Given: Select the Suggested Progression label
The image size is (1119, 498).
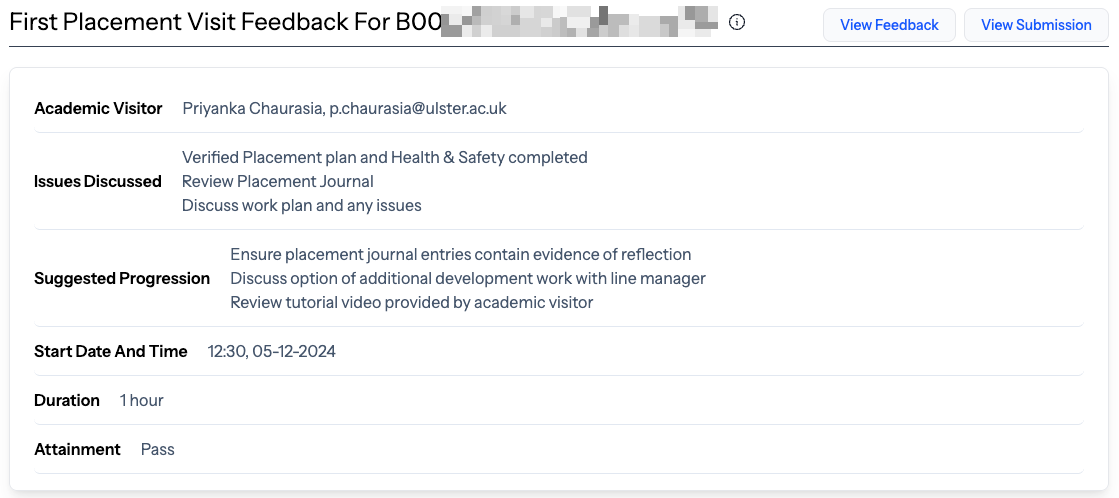Looking at the screenshot, I should click(122, 278).
